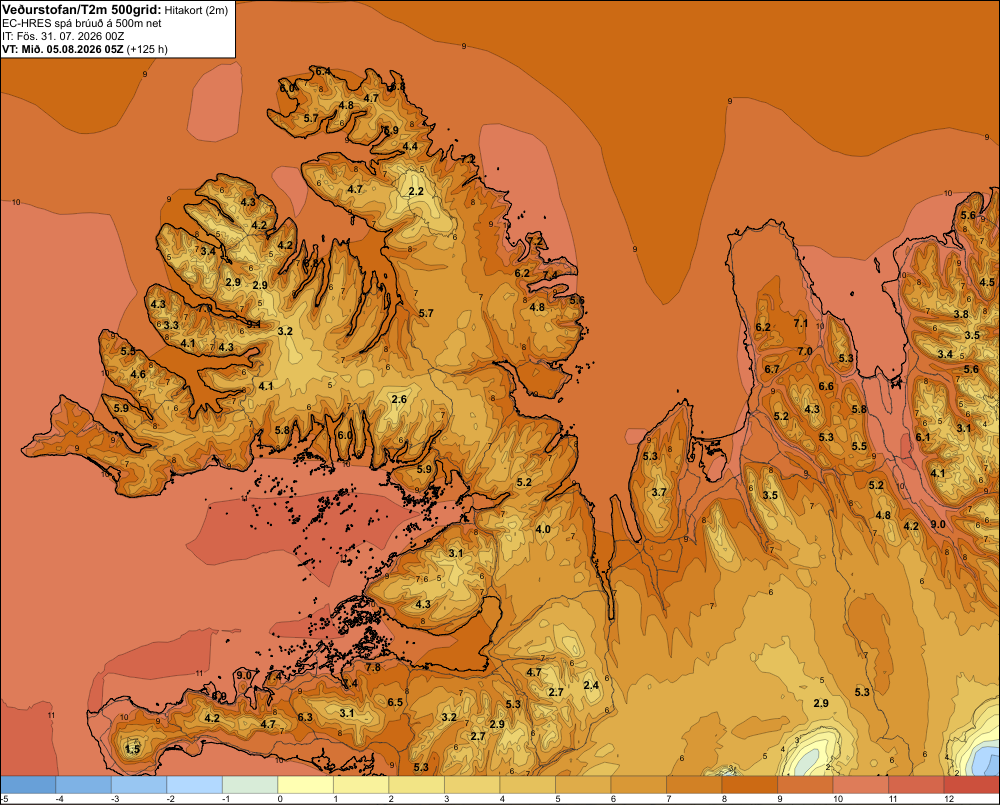Select the pale green -1 to 0 legend swatch
Viewport: 1000px width, 805px height.
click(x=250, y=784)
